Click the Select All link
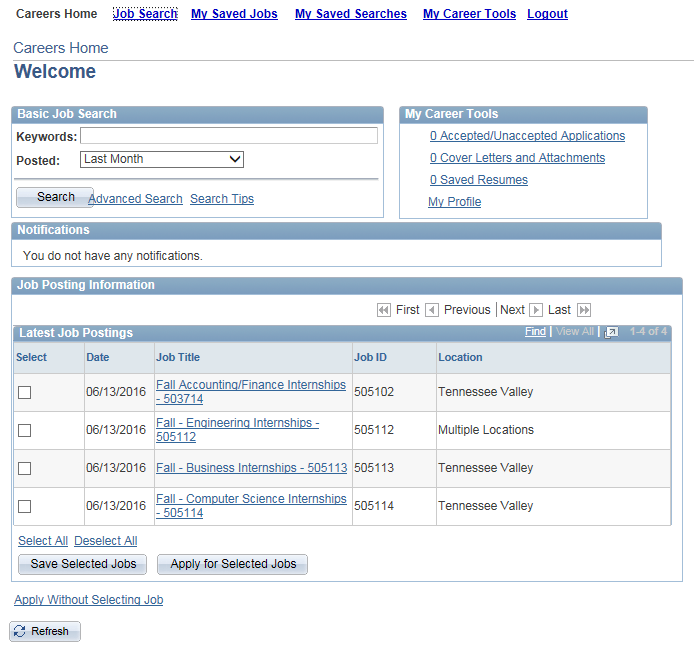 point(43,541)
